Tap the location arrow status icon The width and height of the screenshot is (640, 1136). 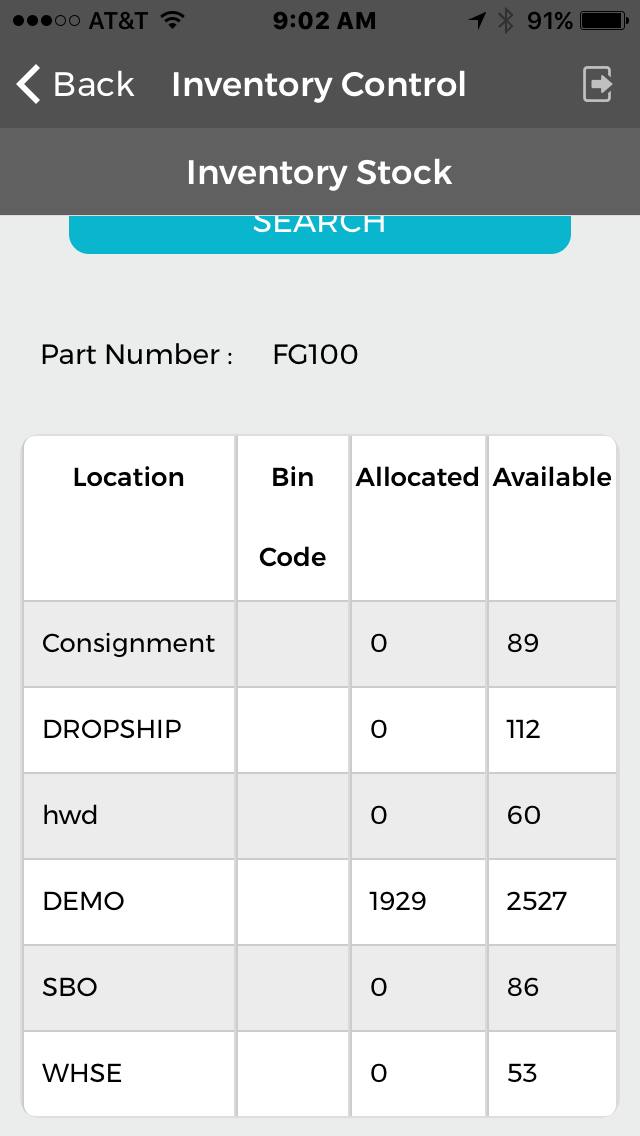click(x=477, y=21)
